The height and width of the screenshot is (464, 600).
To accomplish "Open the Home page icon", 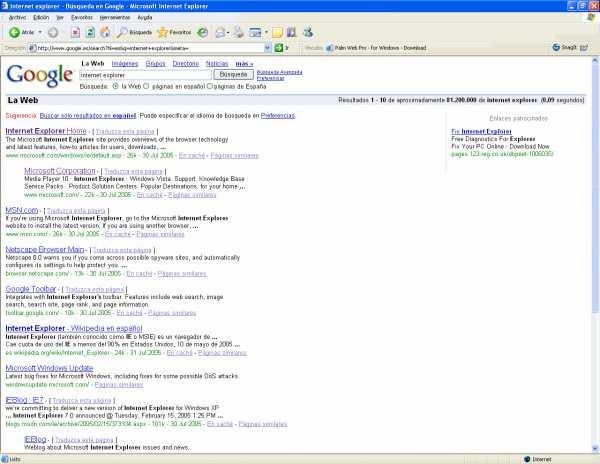I will (x=105, y=33).
